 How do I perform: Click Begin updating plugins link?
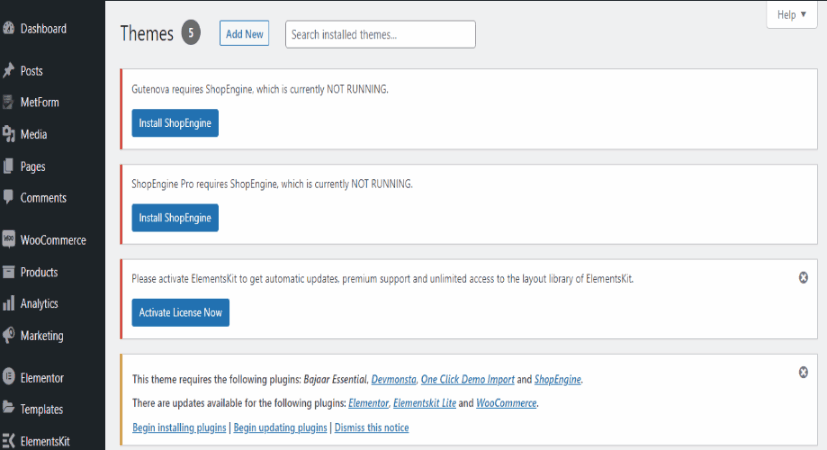point(280,427)
